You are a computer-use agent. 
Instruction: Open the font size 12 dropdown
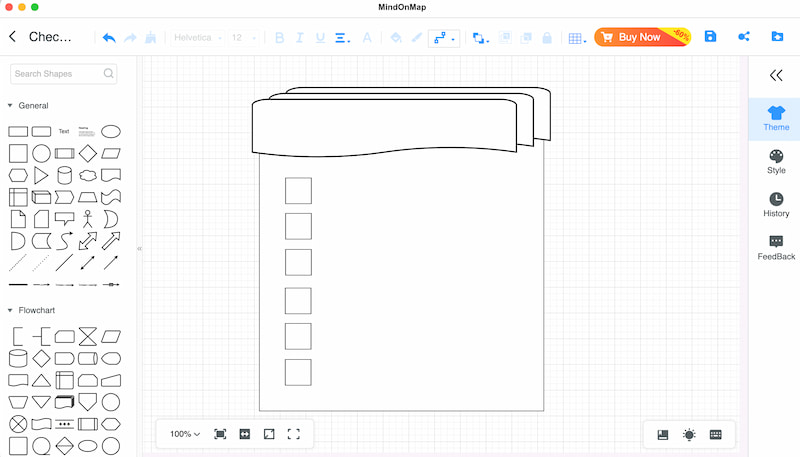tap(243, 38)
